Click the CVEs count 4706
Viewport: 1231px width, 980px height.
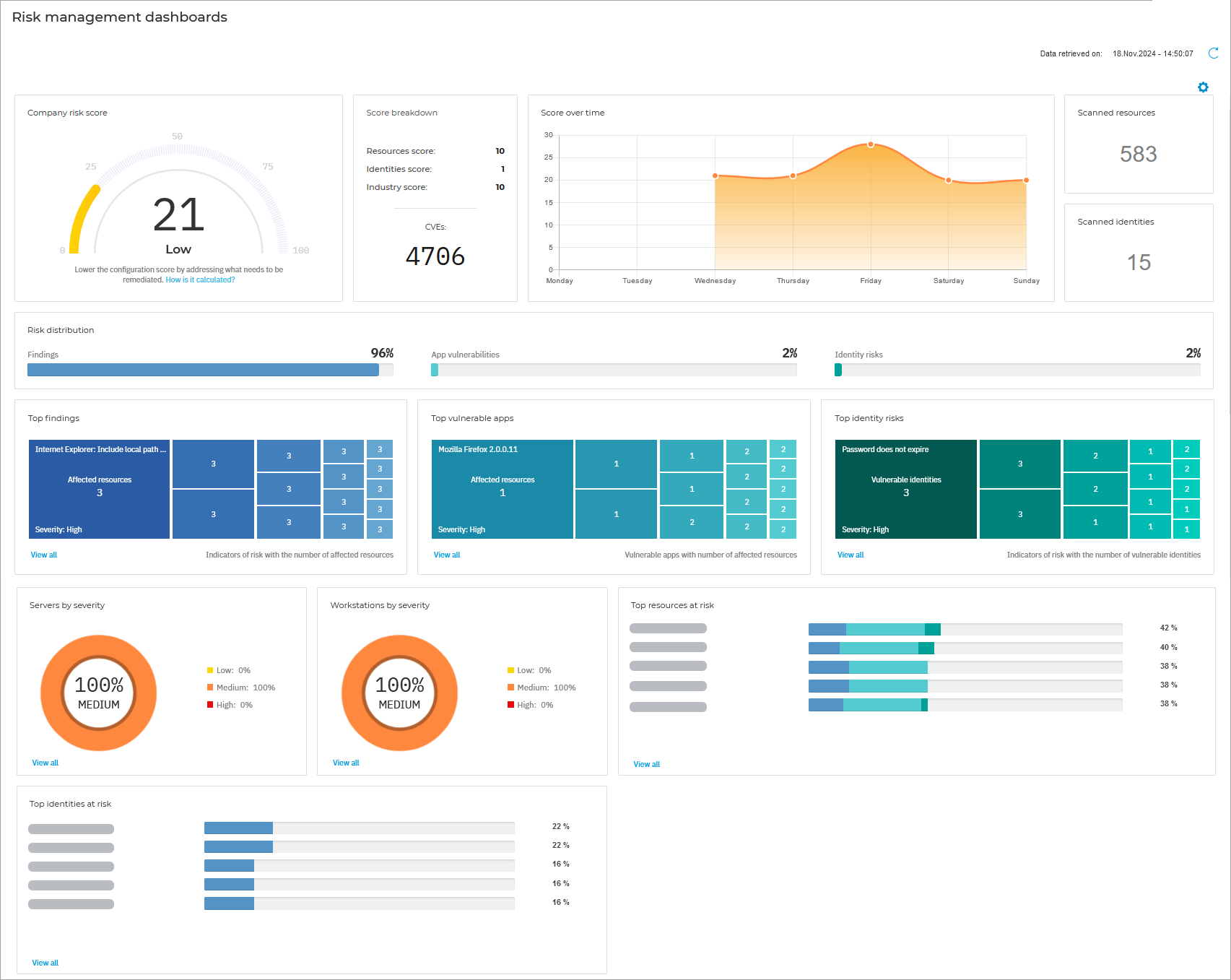coord(435,256)
